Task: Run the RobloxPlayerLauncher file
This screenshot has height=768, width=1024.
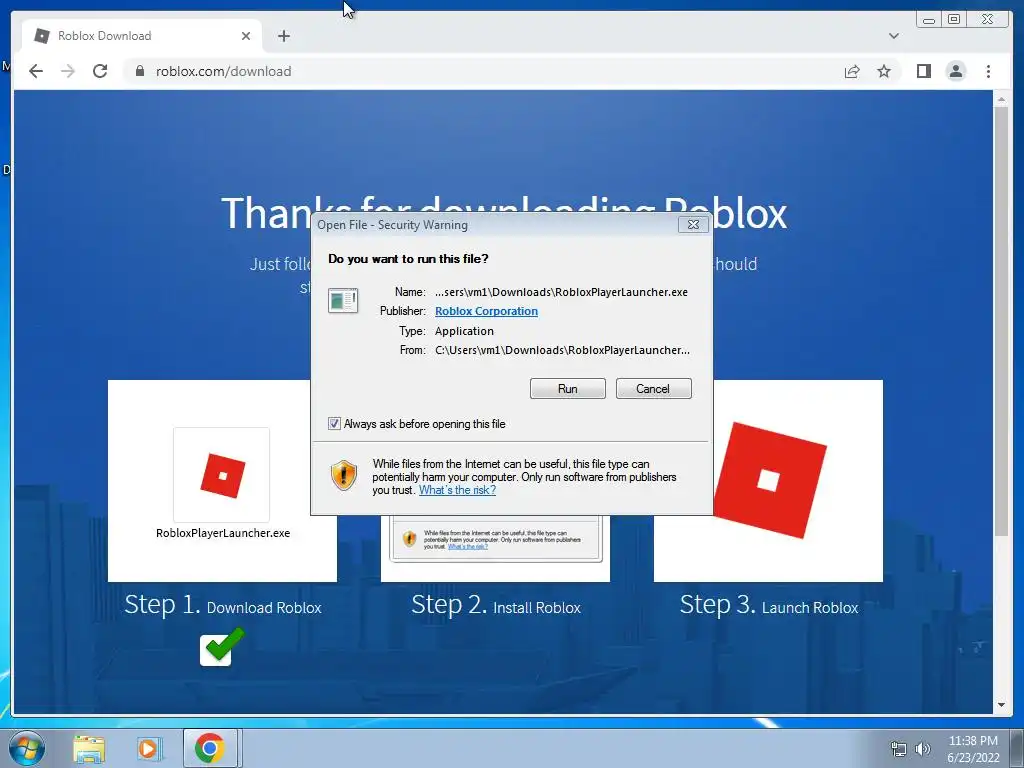Action: tap(568, 389)
